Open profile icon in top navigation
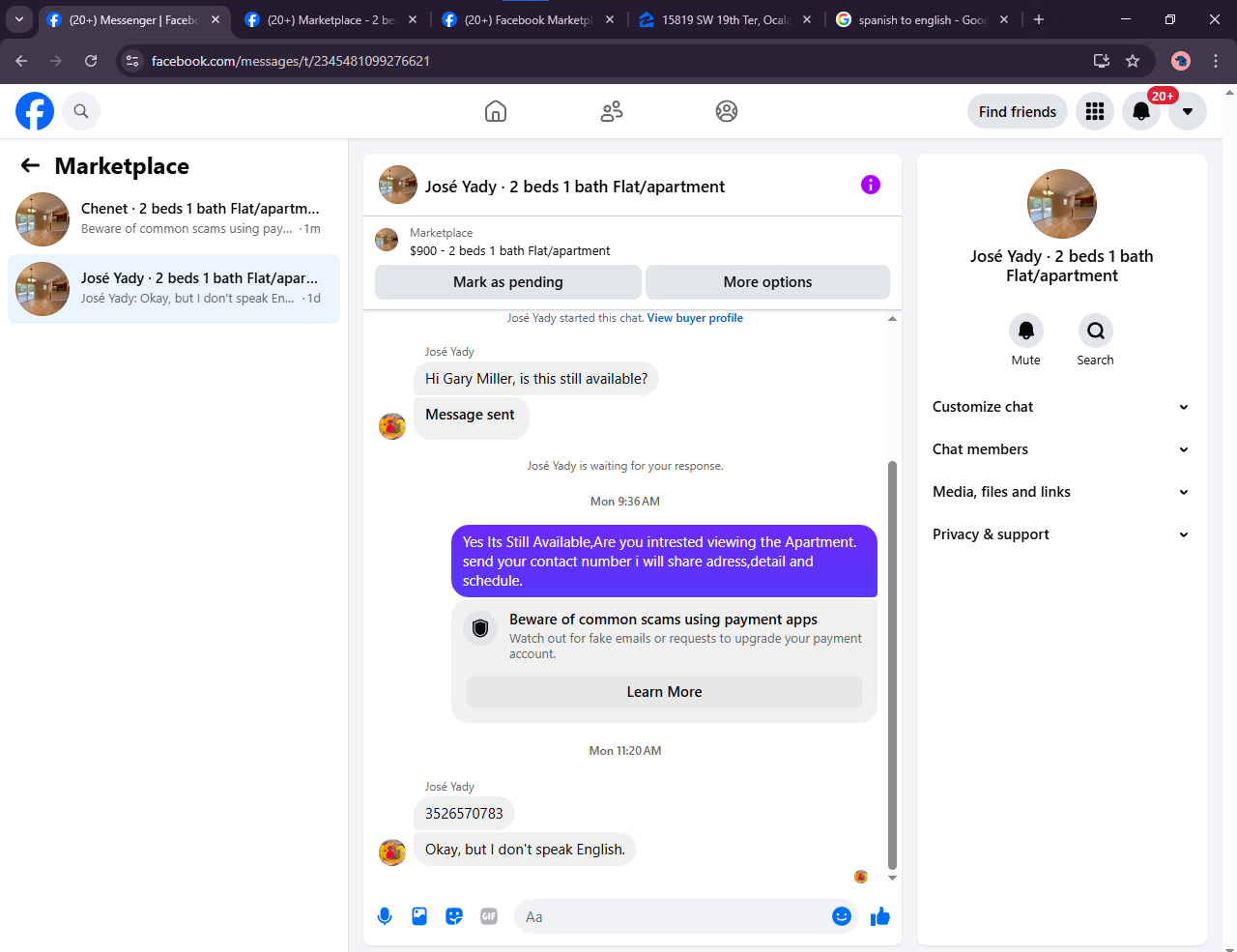This screenshot has height=952, width=1237. pyautogui.click(x=727, y=111)
